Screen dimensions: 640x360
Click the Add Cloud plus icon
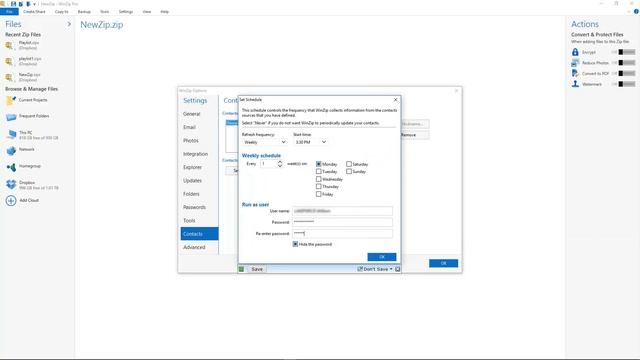pyautogui.click(x=11, y=200)
